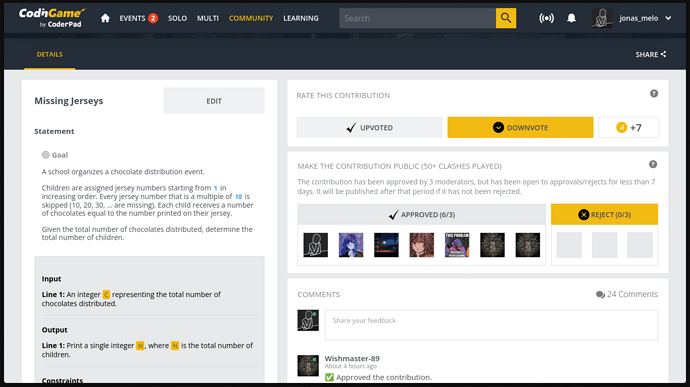This screenshot has width=690, height=387.
Task: Click the SHARE link
Action: click(x=650, y=55)
